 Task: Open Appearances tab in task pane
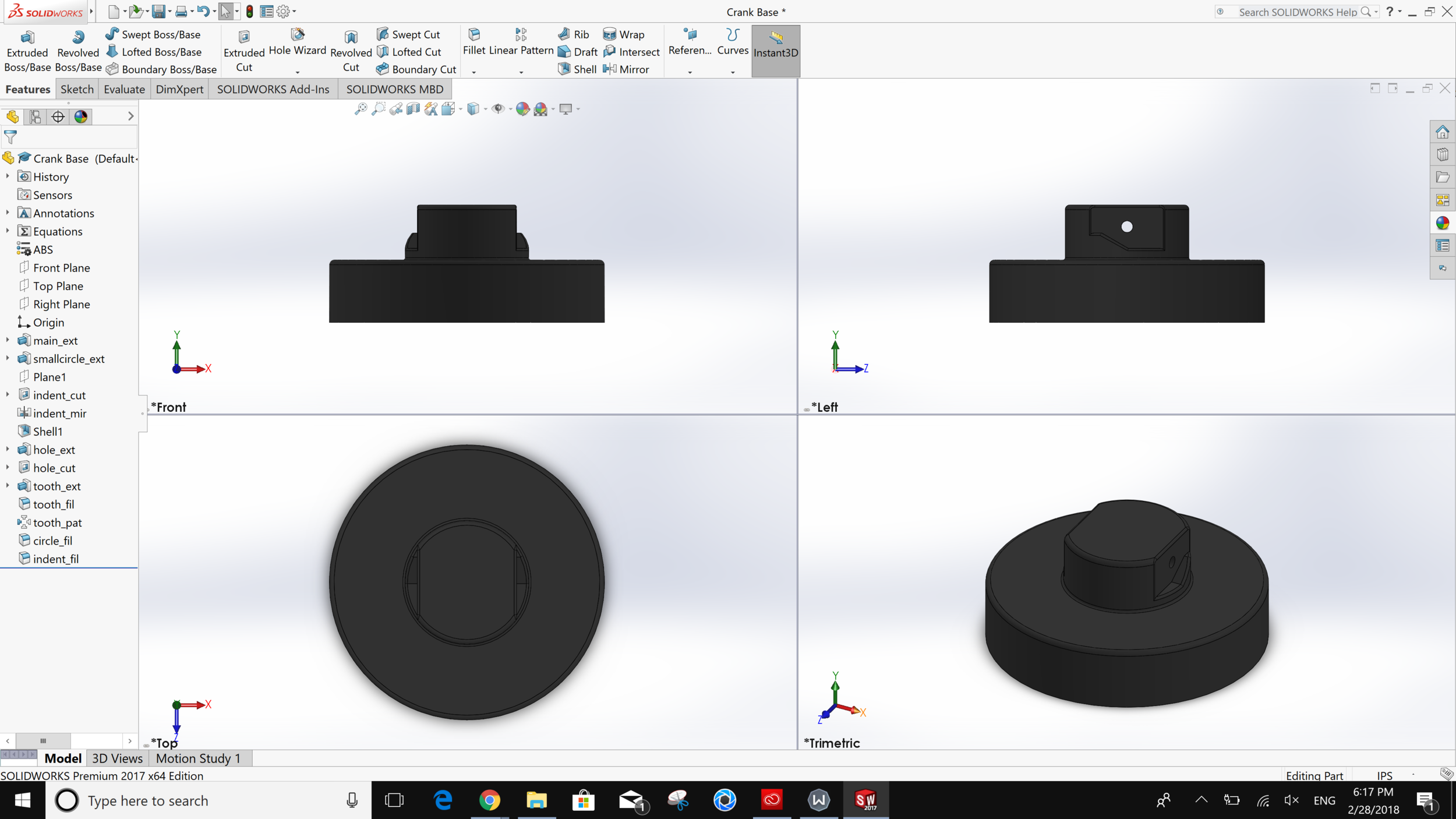pos(1442,223)
